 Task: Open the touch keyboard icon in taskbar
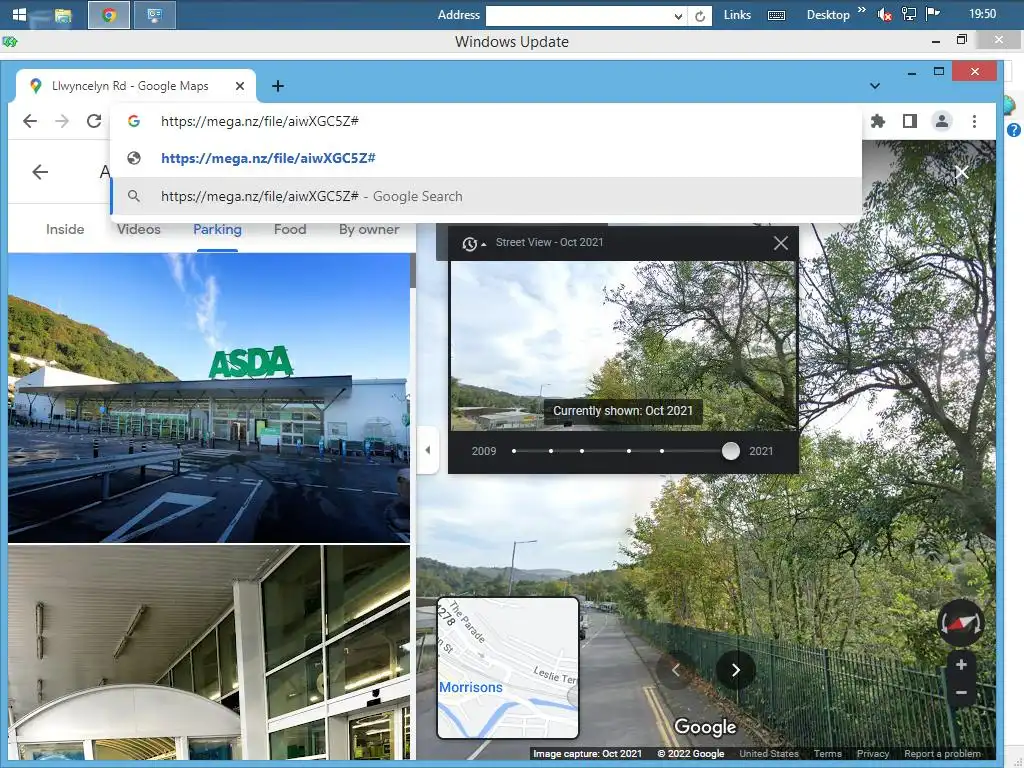click(776, 15)
